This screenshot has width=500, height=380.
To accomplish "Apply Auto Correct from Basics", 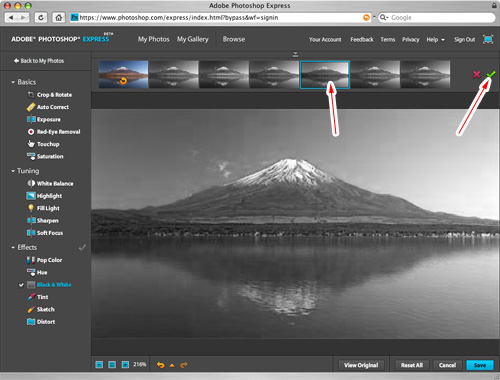I will click(48, 107).
